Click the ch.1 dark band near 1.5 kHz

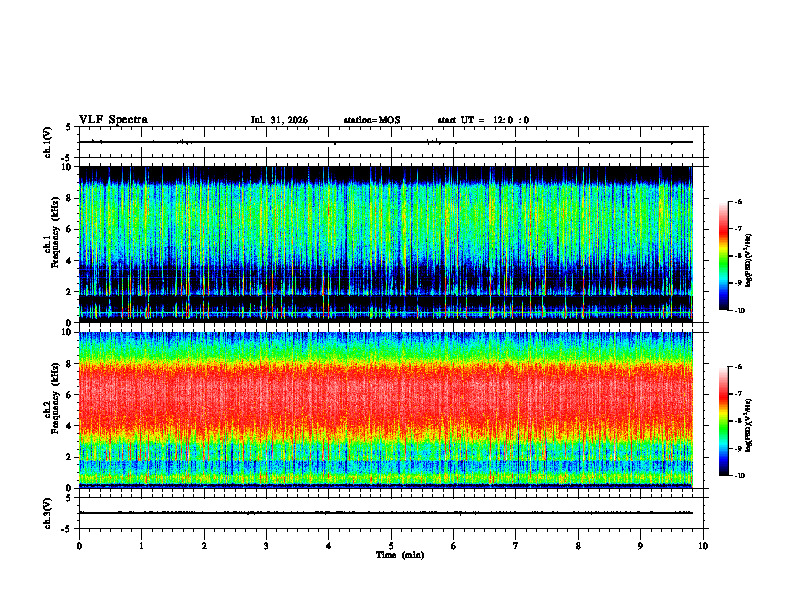pos(386,300)
